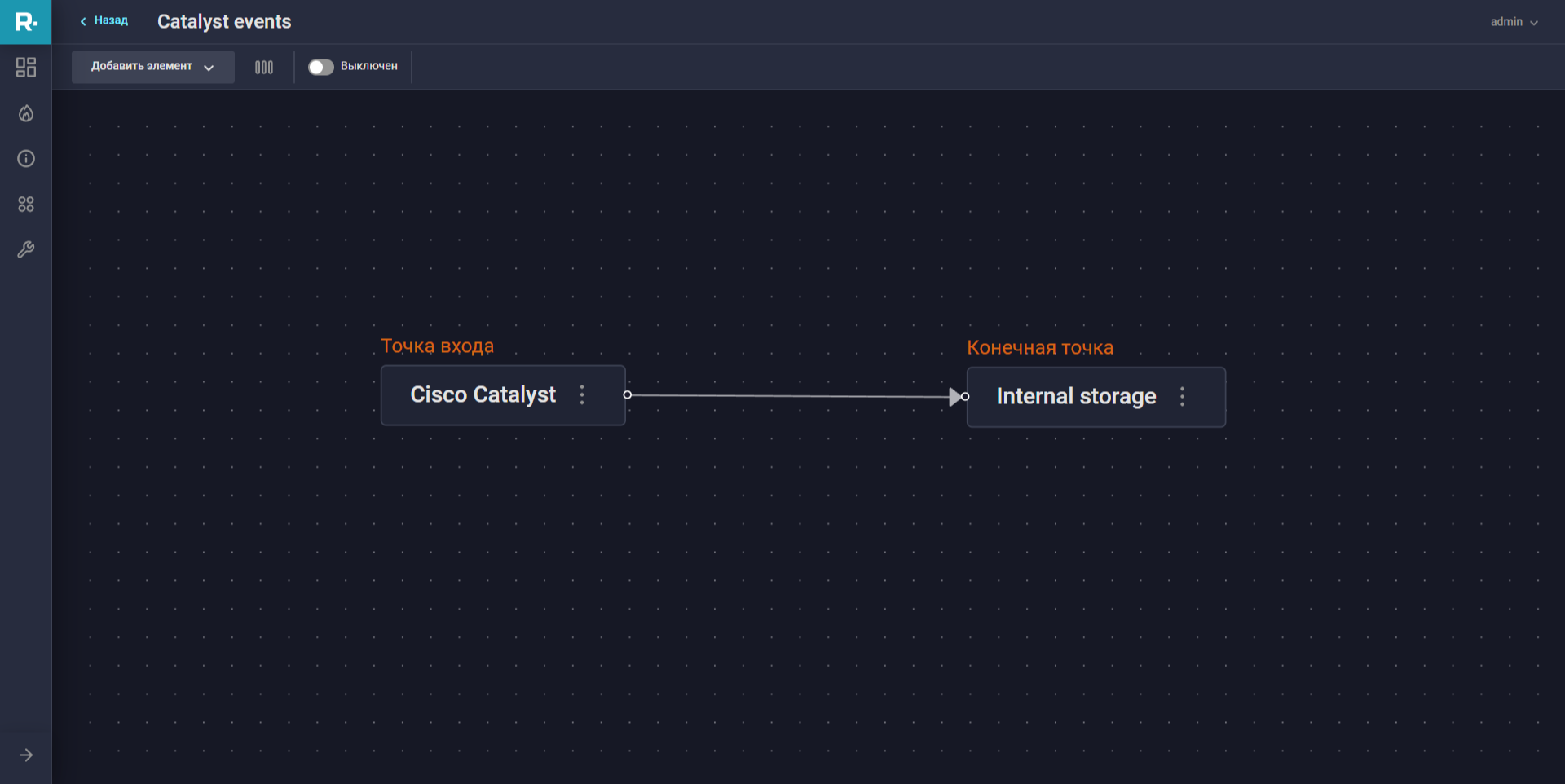Select the Internal storage node
The width and height of the screenshot is (1565, 784).
pyautogui.click(x=1075, y=397)
